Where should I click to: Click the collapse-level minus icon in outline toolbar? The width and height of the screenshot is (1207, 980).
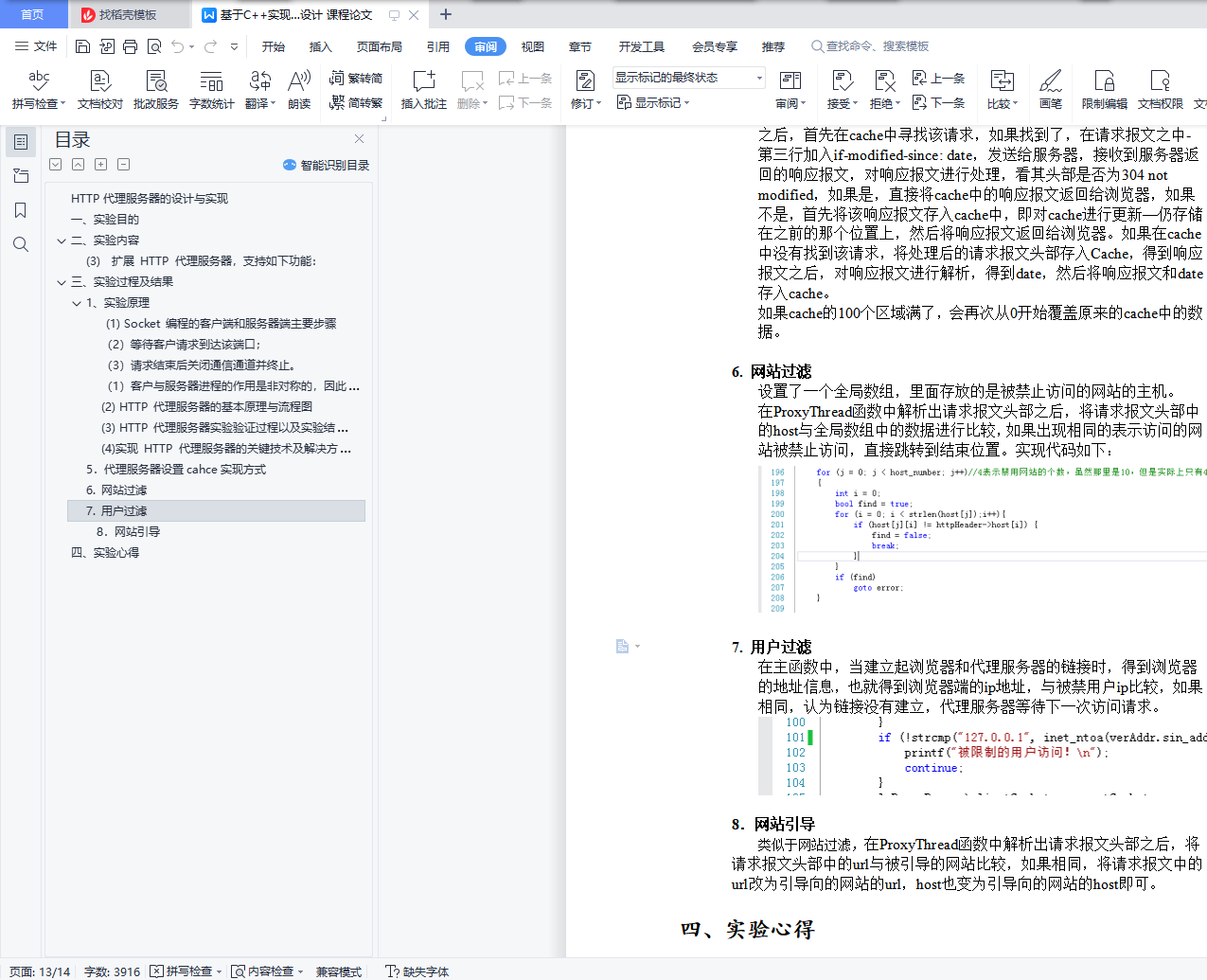click(124, 165)
